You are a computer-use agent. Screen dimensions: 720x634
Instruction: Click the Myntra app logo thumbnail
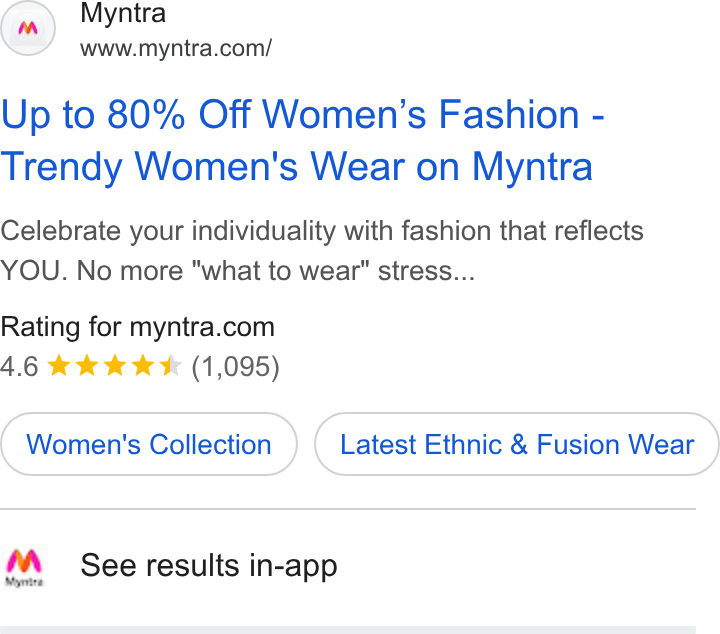click(24, 567)
